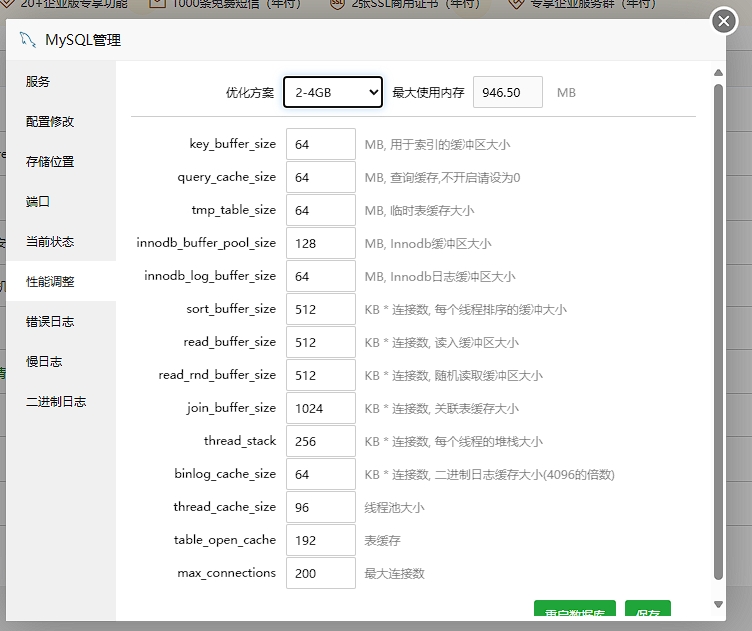Image resolution: width=752 pixels, height=631 pixels.
Task: Click the query_cache_size input field
Action: pos(321,177)
